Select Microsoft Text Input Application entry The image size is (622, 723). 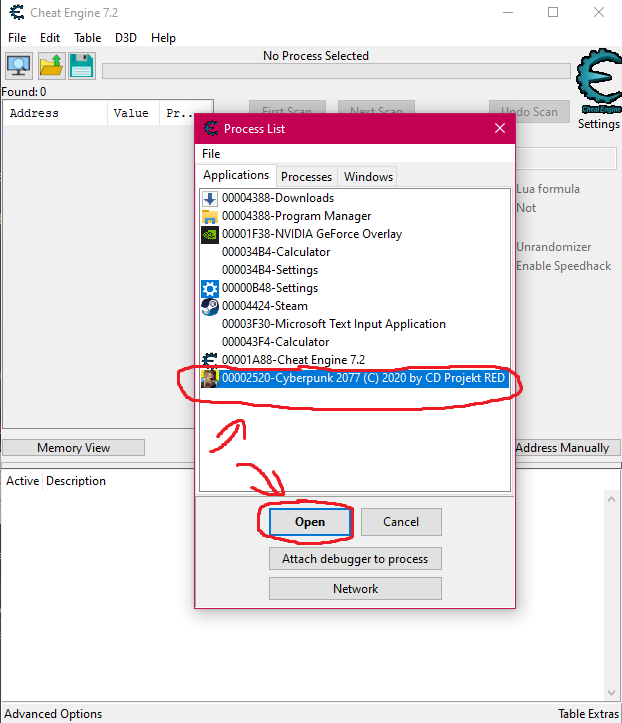[355, 324]
